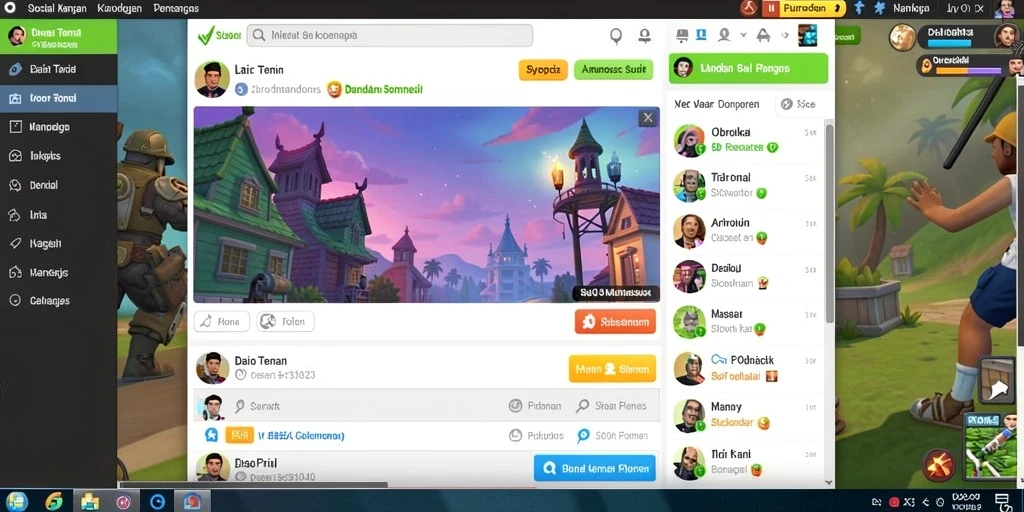Viewport: 1024px width, 512px height.
Task: Click inside the search input field
Action: [390, 35]
